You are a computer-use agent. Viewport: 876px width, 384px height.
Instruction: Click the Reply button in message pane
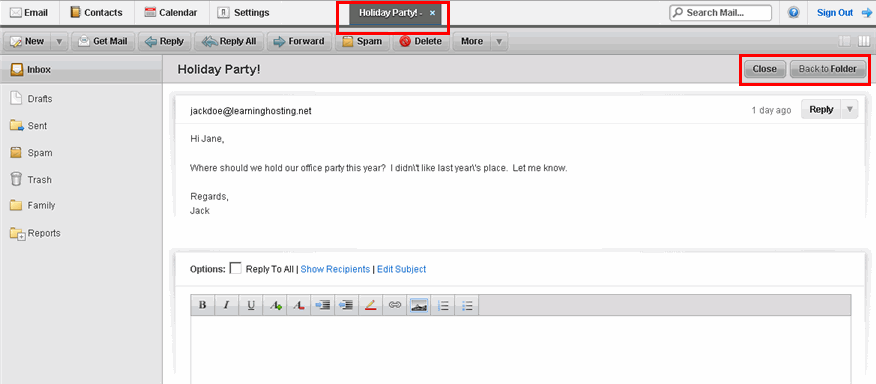[x=821, y=110]
